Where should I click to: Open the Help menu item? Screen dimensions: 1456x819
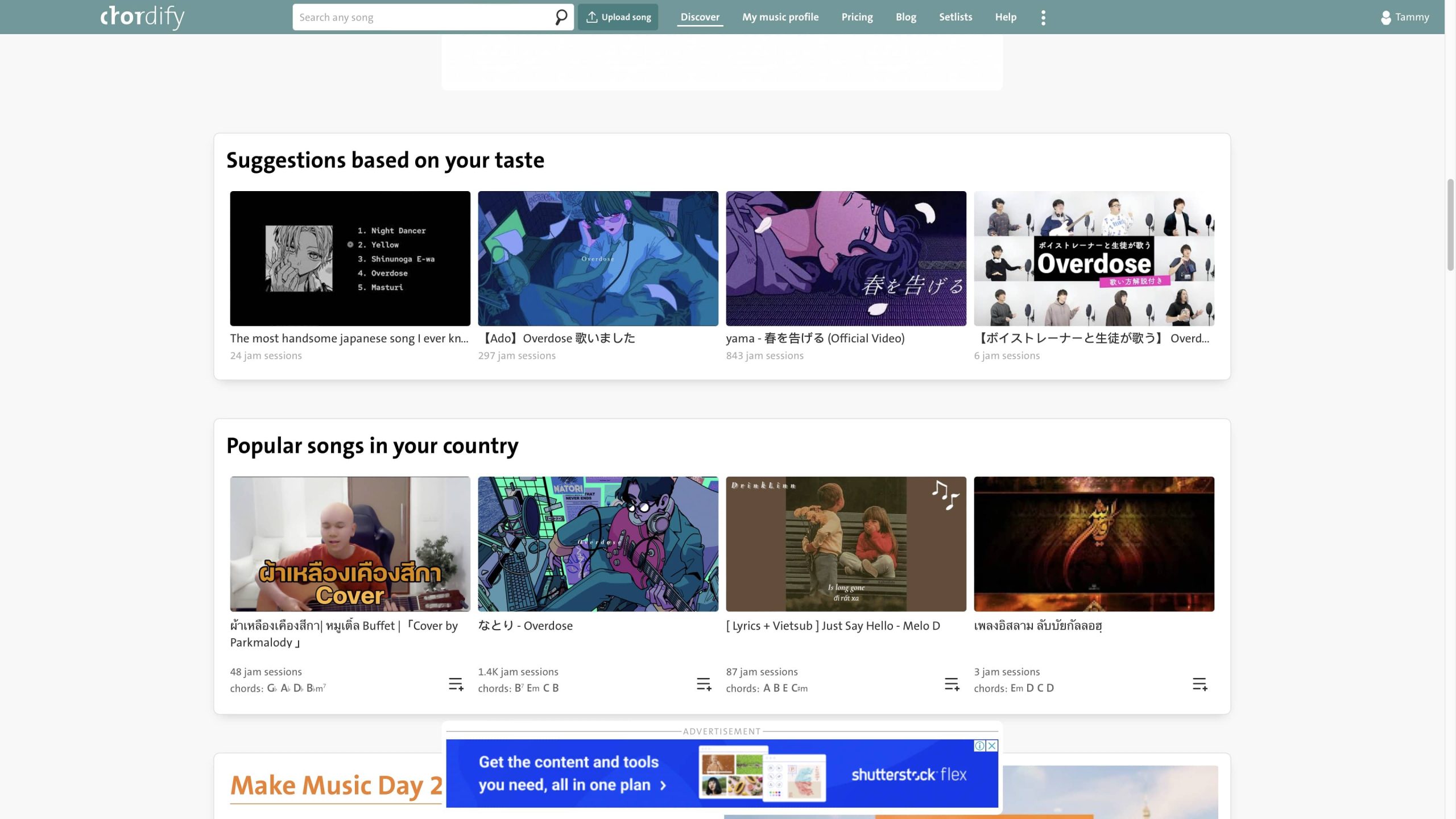(1005, 17)
